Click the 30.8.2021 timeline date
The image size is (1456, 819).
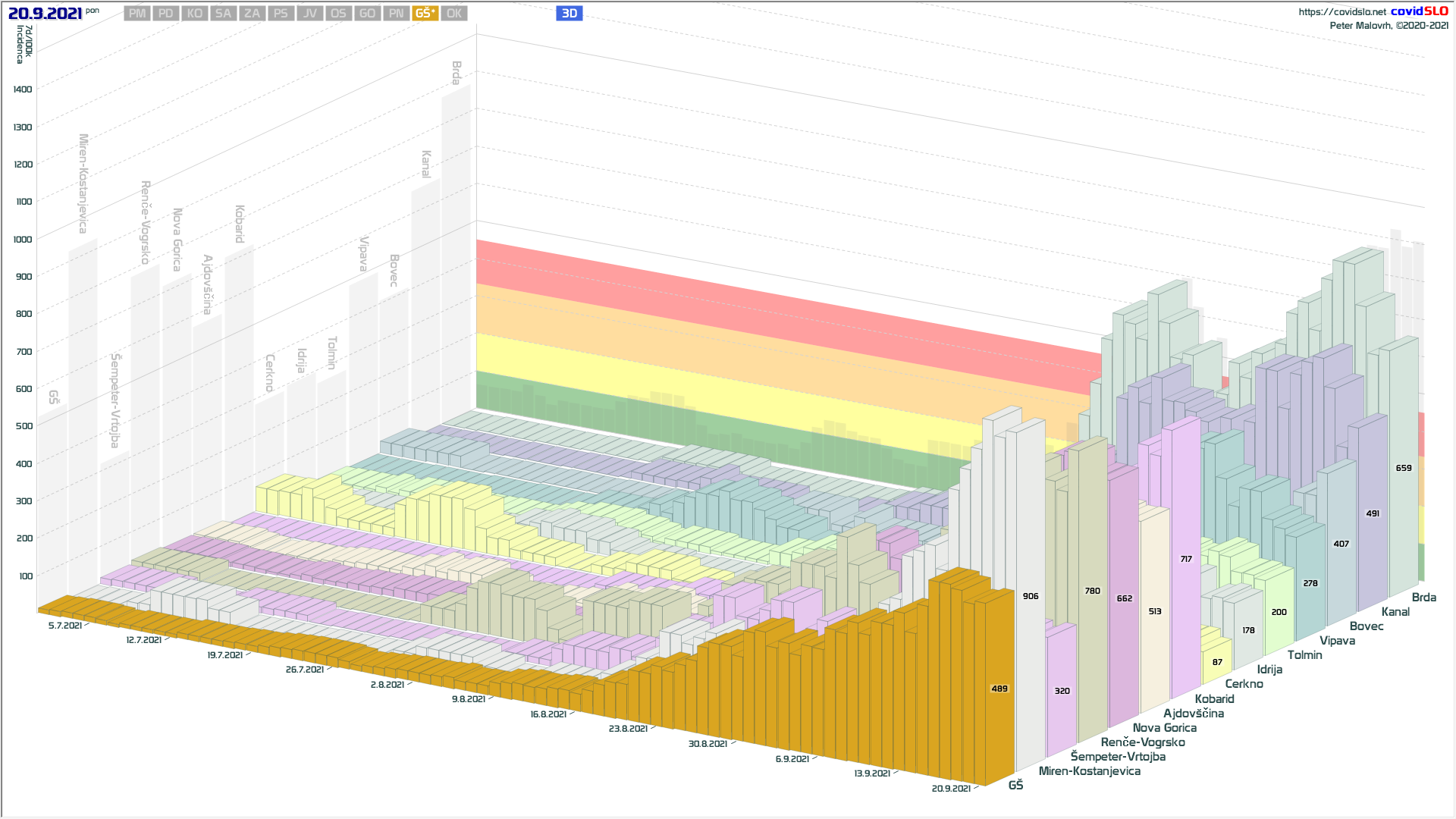pos(708,744)
